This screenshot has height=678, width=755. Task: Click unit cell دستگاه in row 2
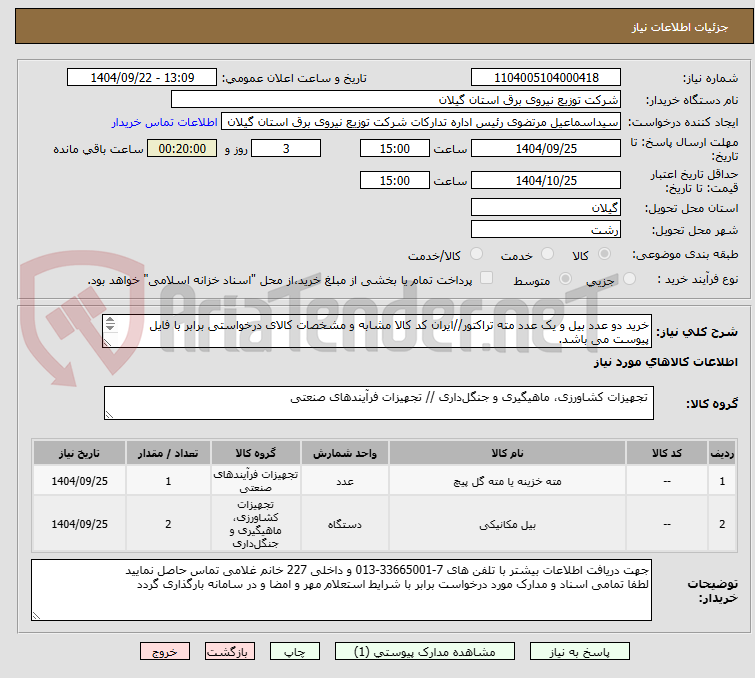point(345,524)
